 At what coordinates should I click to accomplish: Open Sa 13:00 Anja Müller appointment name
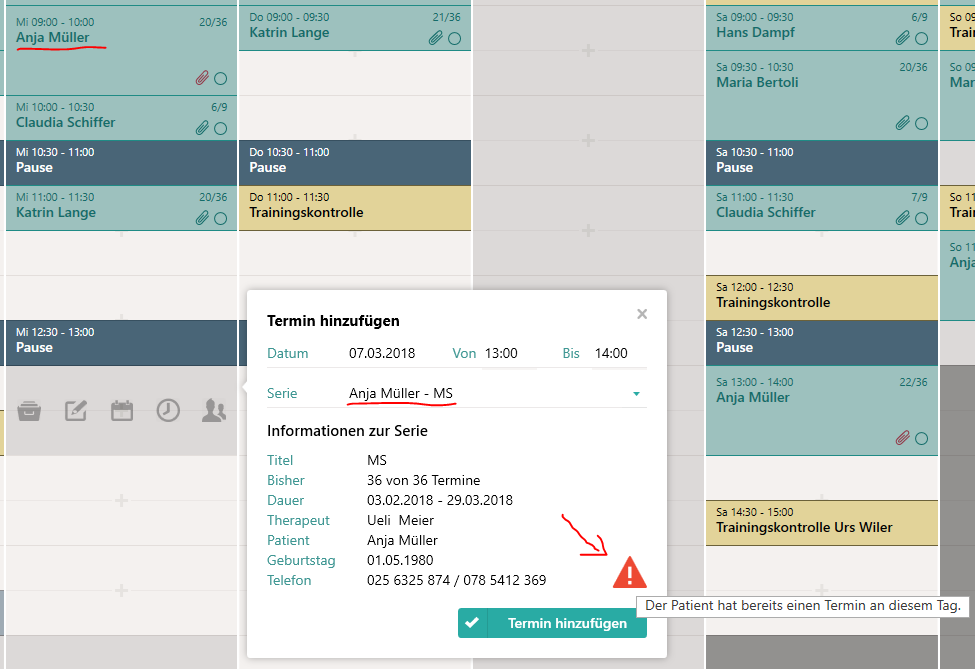(x=753, y=397)
